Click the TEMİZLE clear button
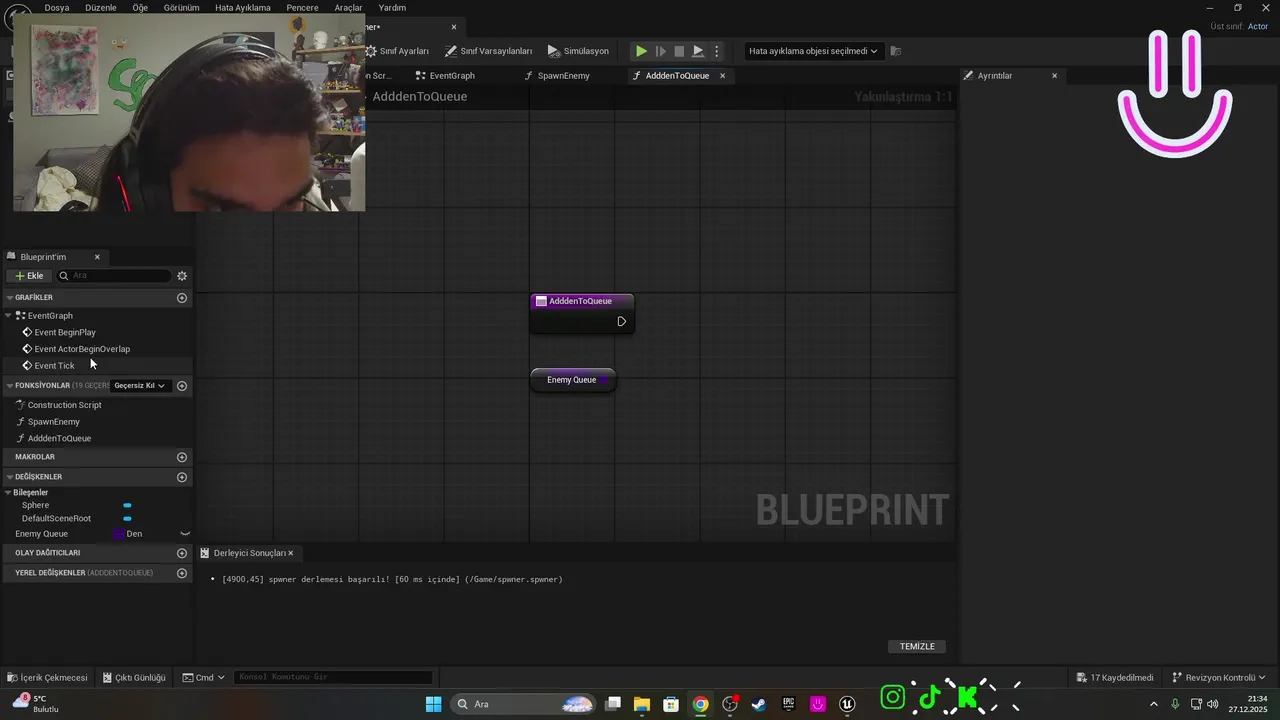 pos(917,647)
